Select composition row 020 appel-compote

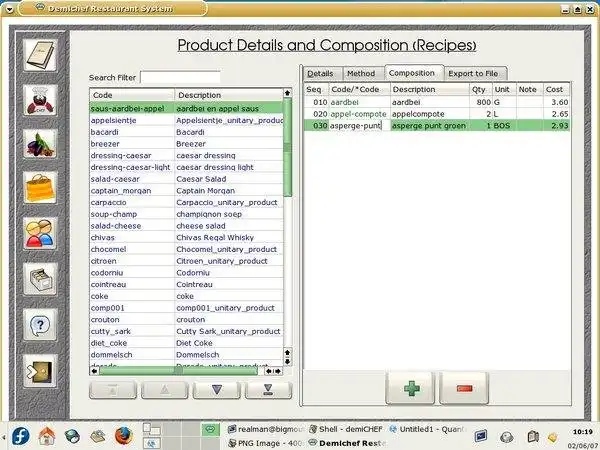tap(437, 114)
